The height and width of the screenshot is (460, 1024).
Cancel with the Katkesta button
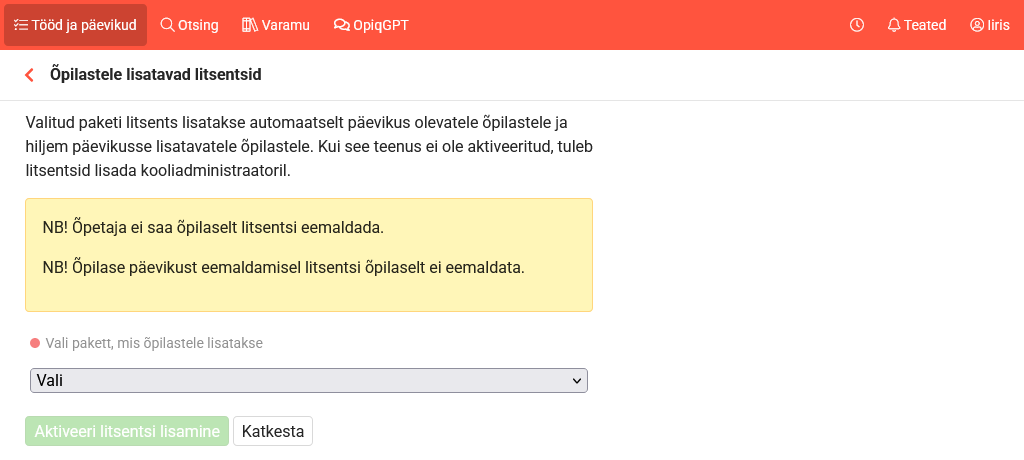coord(273,431)
